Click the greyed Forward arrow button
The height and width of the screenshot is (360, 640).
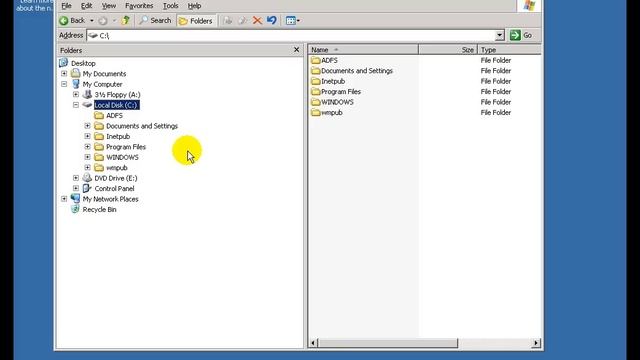pyautogui.click(x=103, y=20)
